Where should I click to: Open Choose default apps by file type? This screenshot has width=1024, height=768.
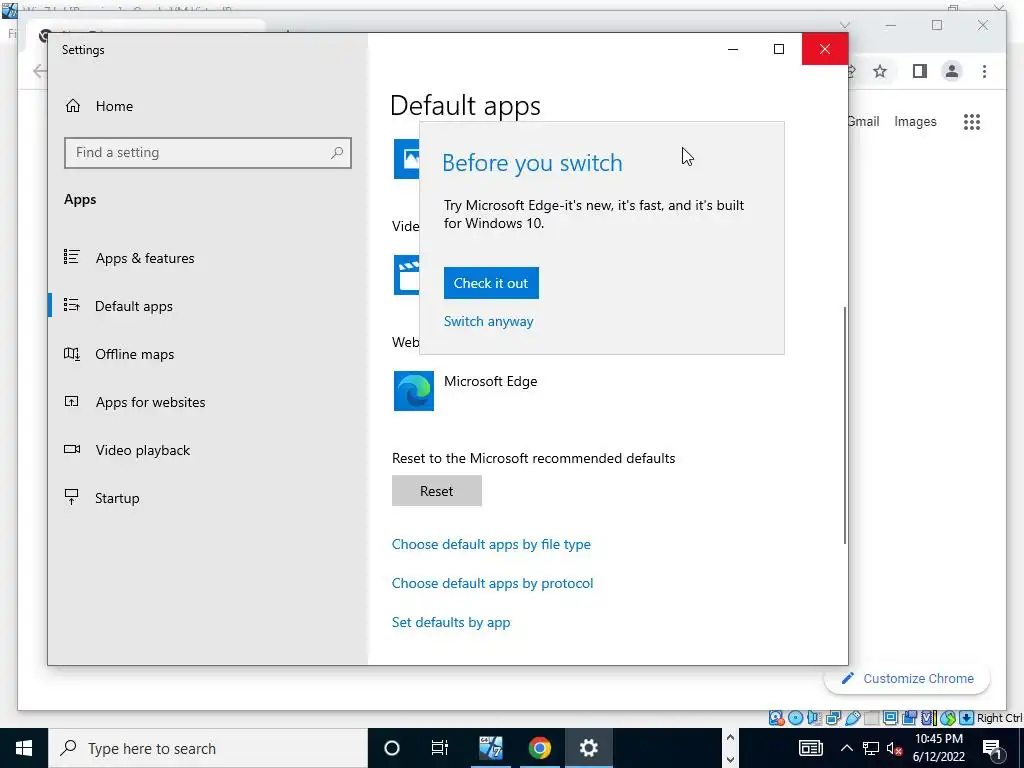(x=491, y=544)
